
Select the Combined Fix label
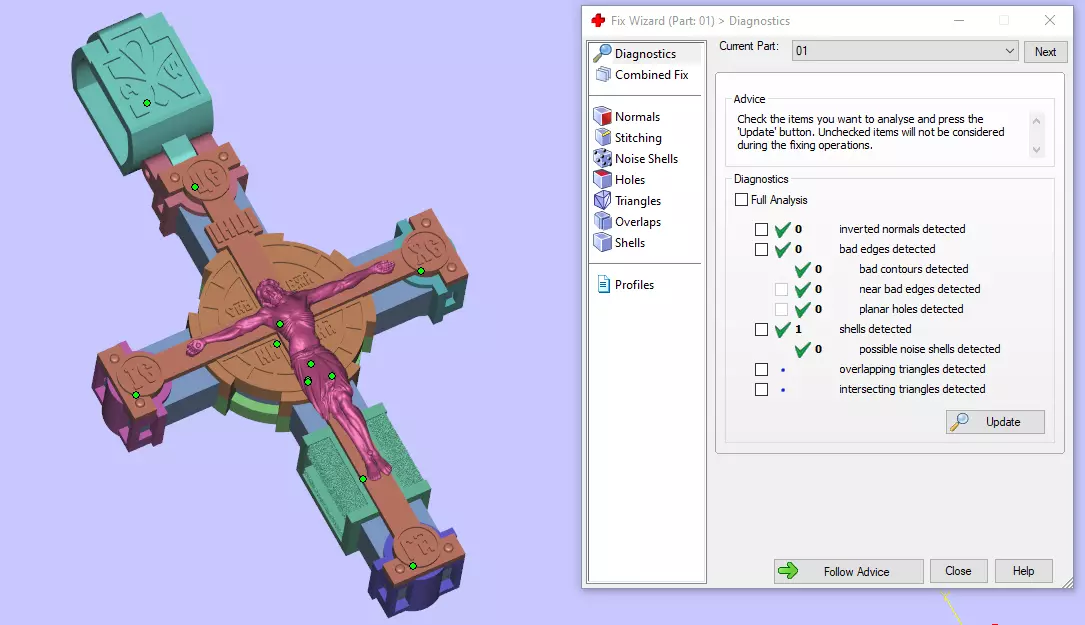click(651, 75)
